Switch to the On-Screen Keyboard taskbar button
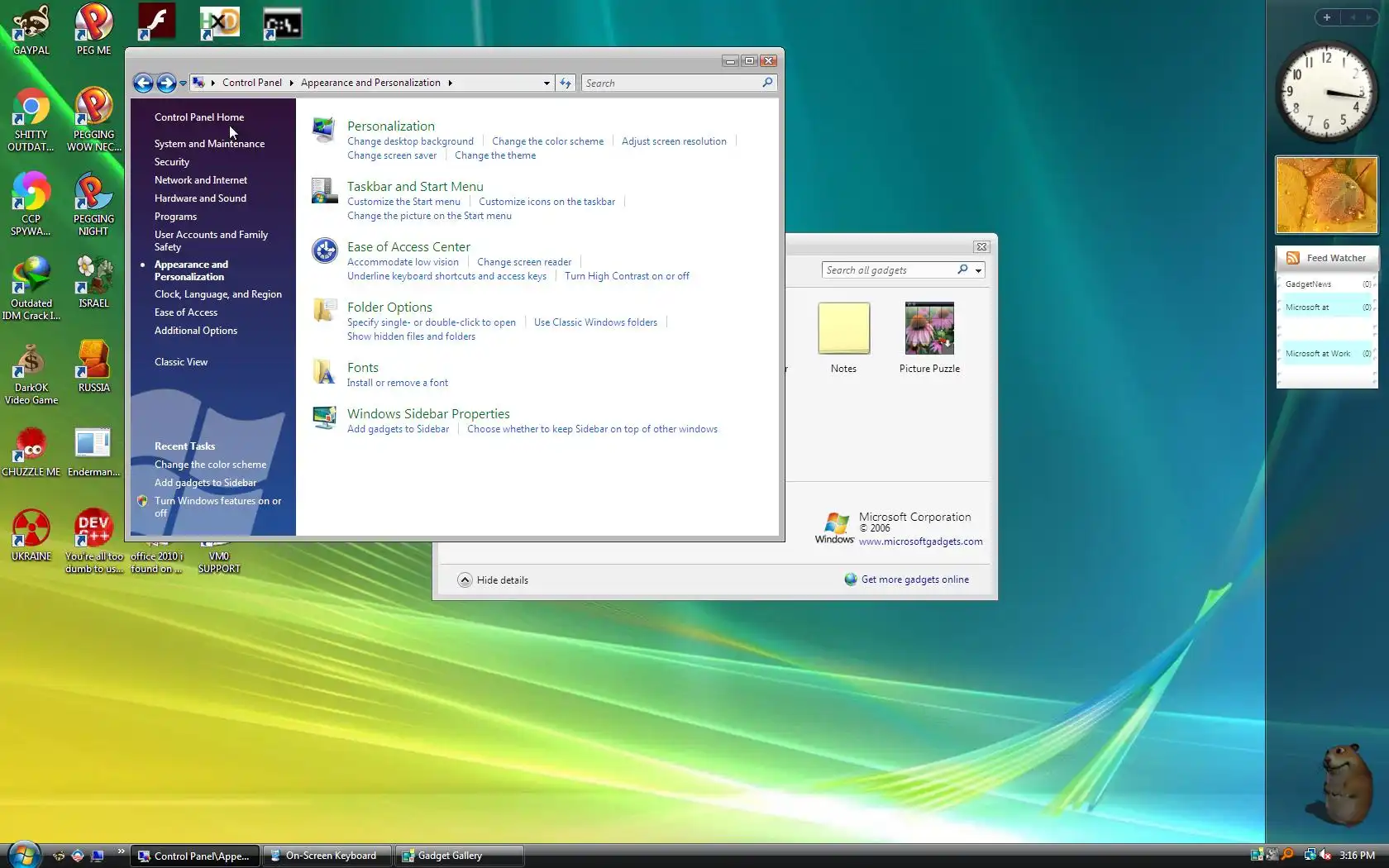Viewport: 1389px width, 868px height. click(x=327, y=856)
